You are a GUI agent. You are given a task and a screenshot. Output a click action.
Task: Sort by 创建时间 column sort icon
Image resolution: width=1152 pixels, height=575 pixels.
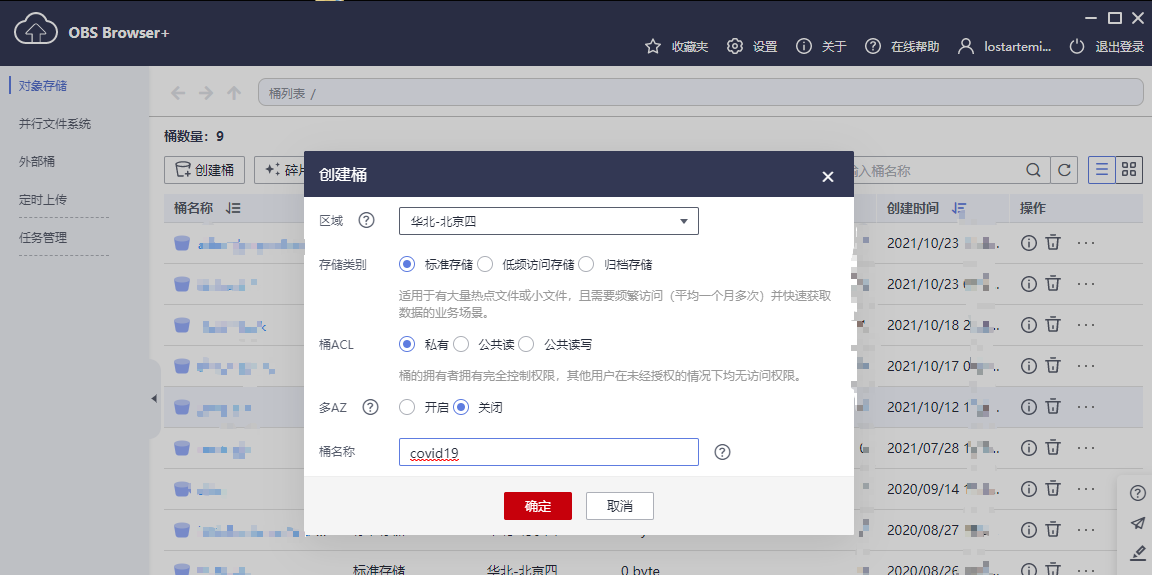[x=959, y=209]
